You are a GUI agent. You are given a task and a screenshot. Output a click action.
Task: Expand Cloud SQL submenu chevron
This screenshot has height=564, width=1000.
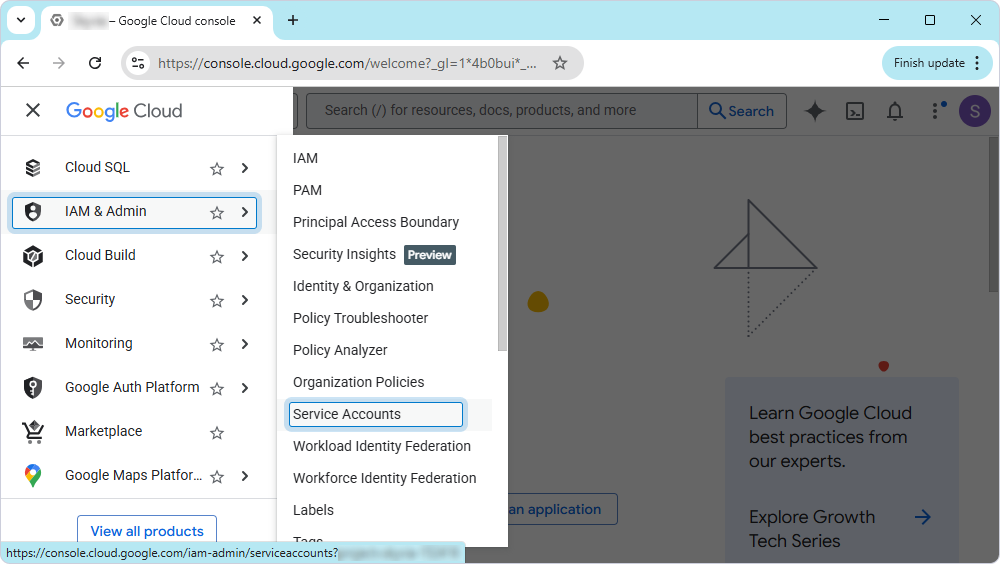pos(245,168)
